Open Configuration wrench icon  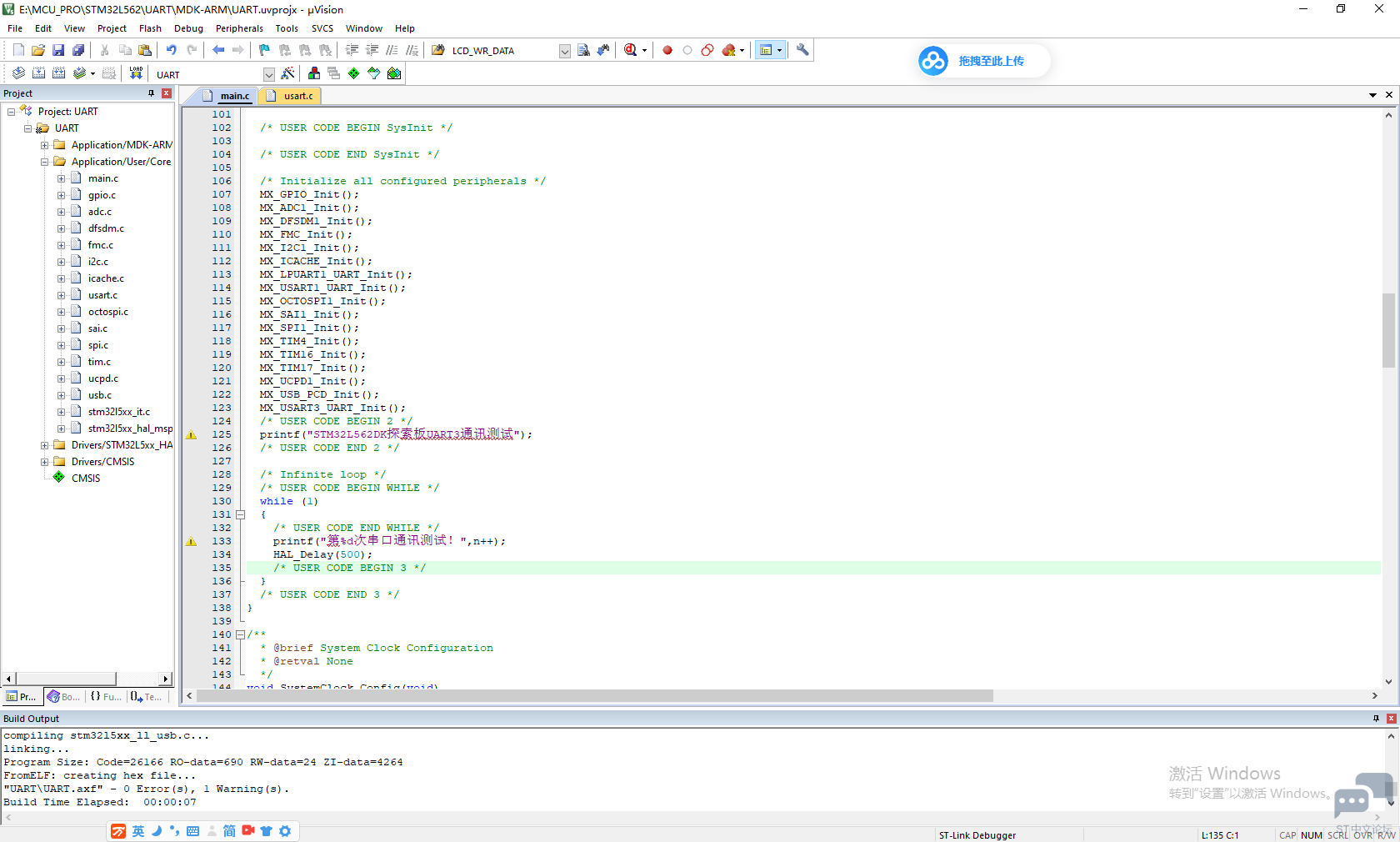pyautogui.click(x=802, y=50)
